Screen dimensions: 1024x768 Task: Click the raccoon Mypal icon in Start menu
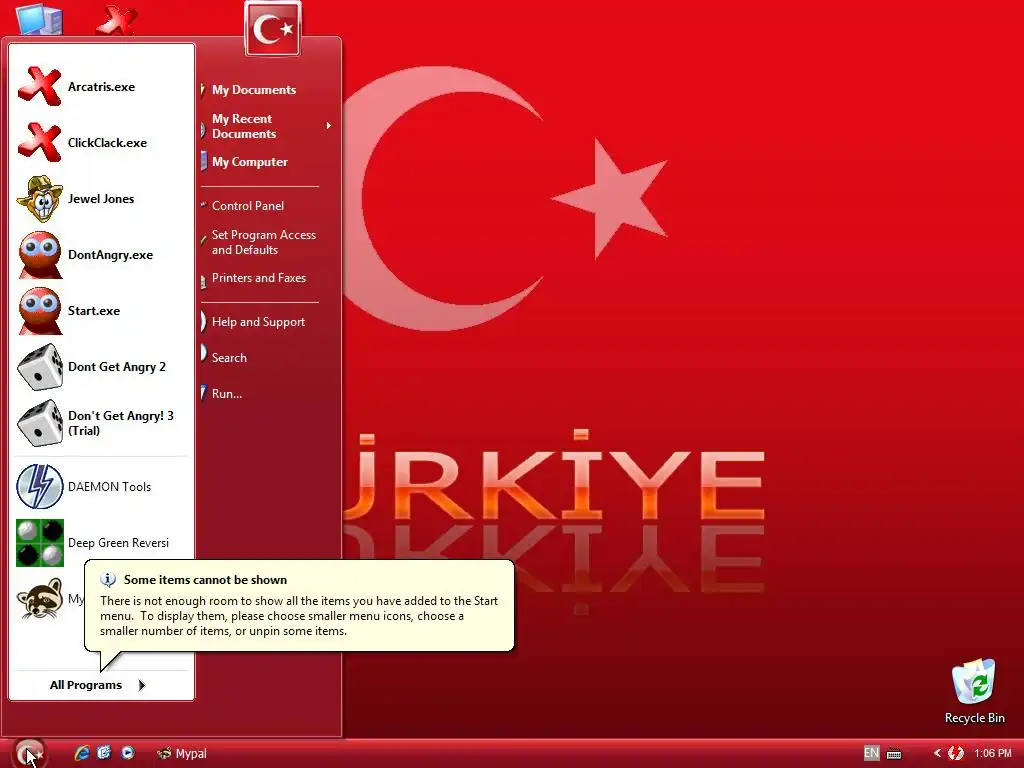(40, 599)
